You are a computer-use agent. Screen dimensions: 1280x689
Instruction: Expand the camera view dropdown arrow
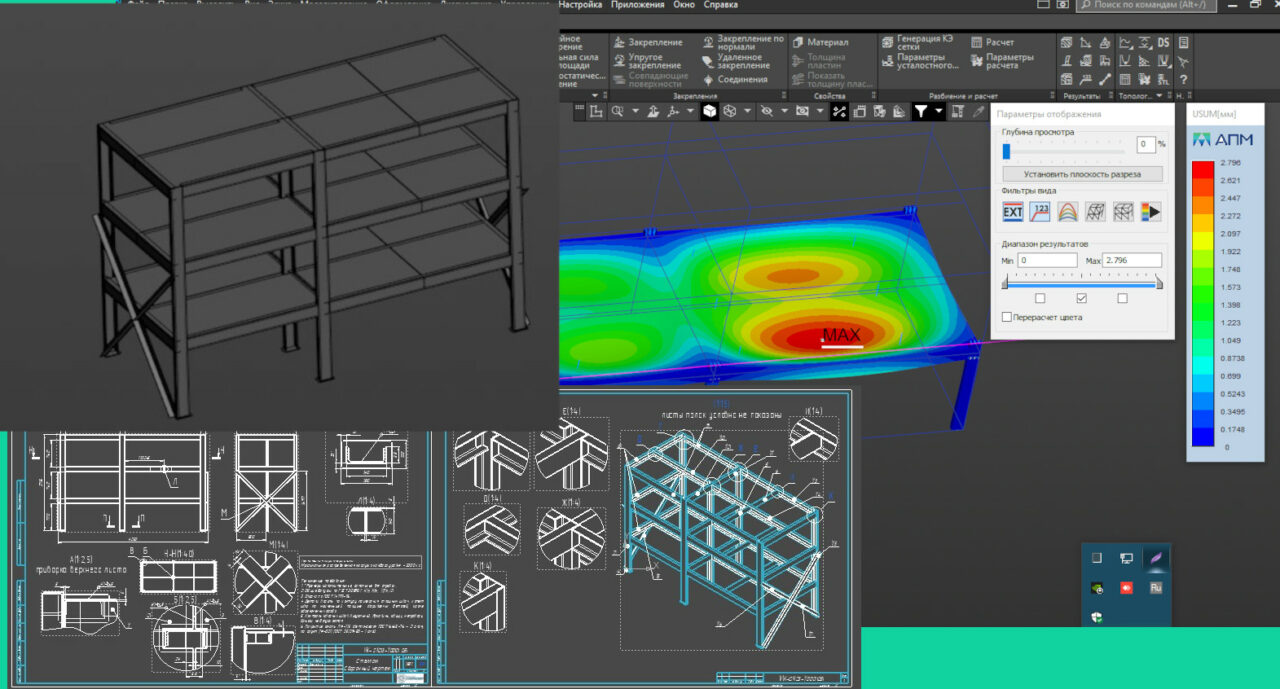[820, 111]
